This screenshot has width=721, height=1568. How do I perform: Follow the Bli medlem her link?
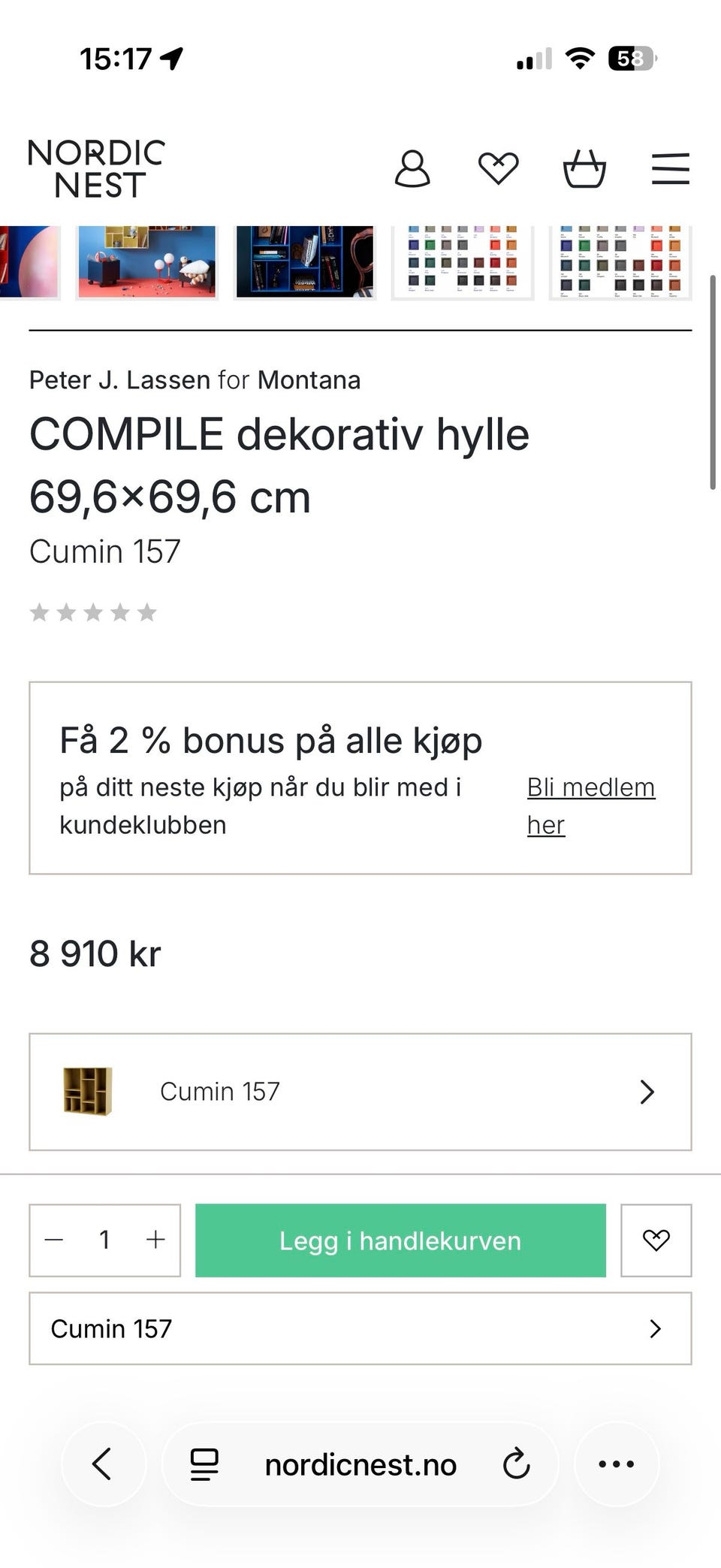(x=590, y=805)
